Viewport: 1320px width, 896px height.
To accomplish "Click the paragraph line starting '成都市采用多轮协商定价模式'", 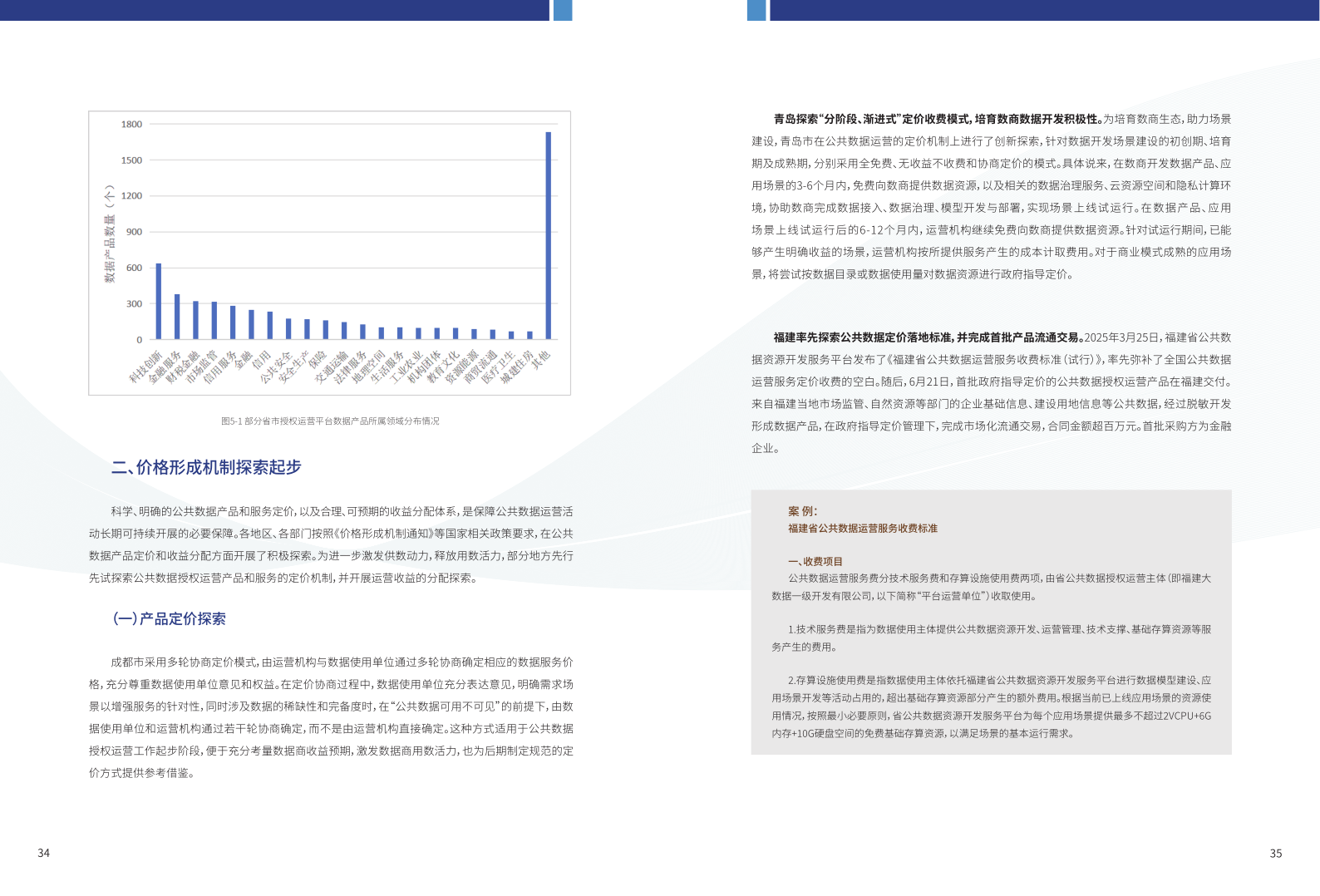I will 342,662.
